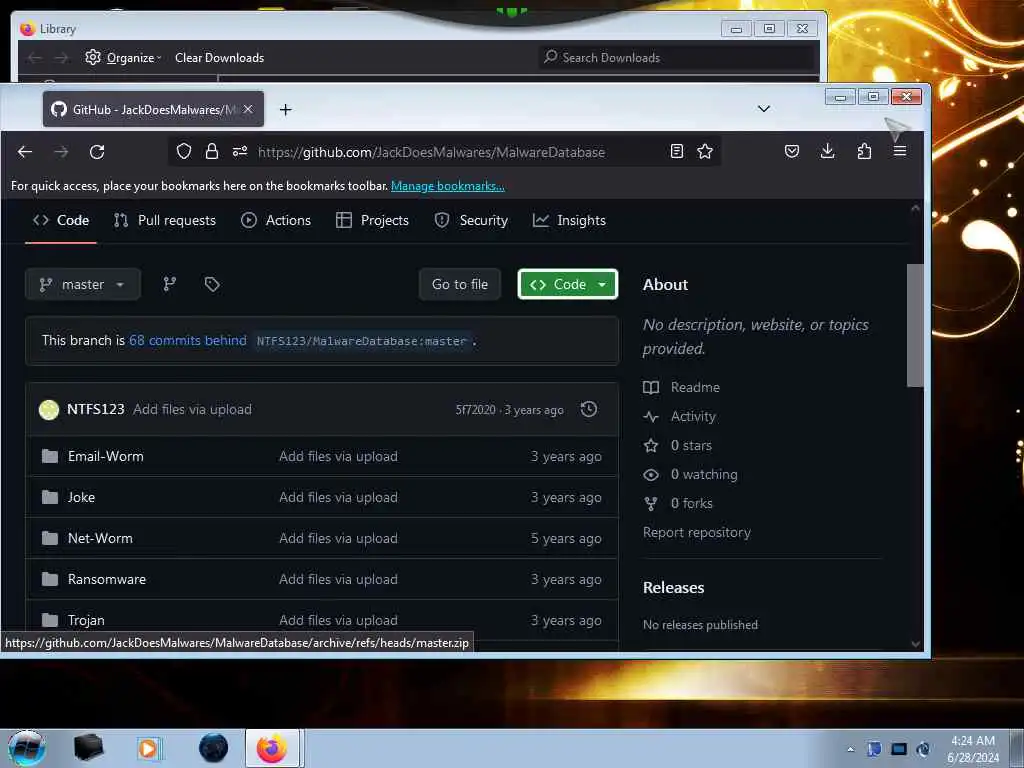Click the page scrollbar down arrow
Viewport: 1024px width, 768px height.
coord(915,645)
